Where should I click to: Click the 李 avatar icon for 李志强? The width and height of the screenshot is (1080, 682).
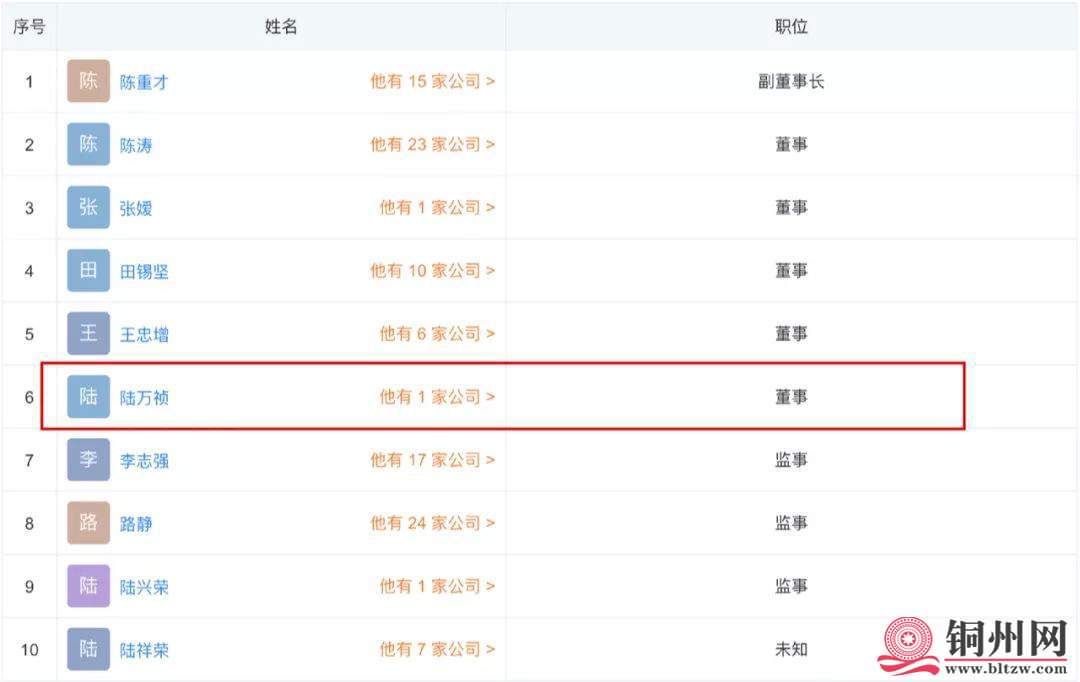coord(88,459)
